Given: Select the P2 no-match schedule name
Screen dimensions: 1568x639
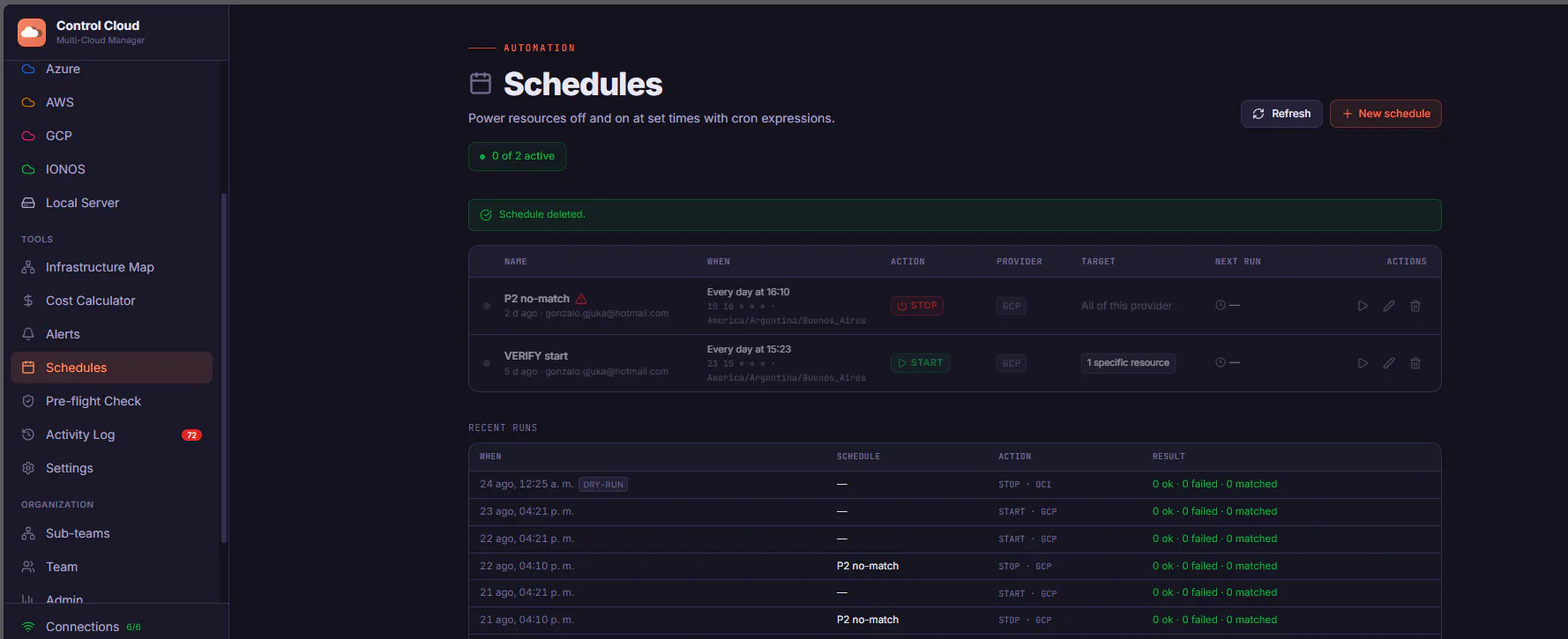Looking at the screenshot, I should point(537,299).
